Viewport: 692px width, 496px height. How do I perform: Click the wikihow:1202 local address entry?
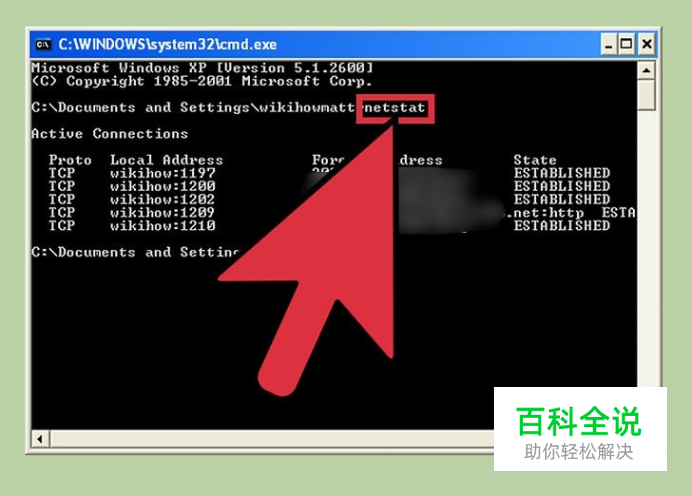click(x=162, y=199)
